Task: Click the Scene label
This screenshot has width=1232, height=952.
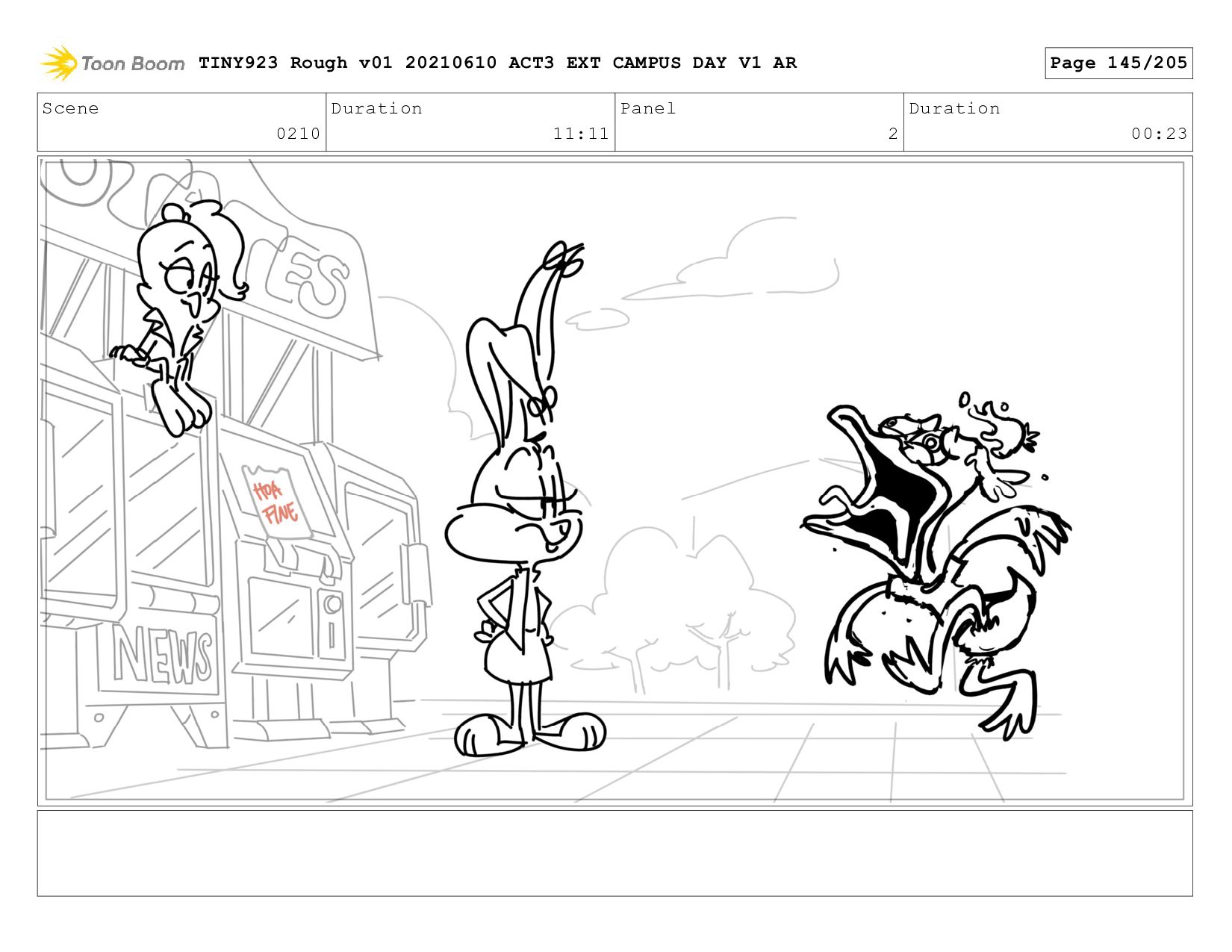Action: [70, 108]
